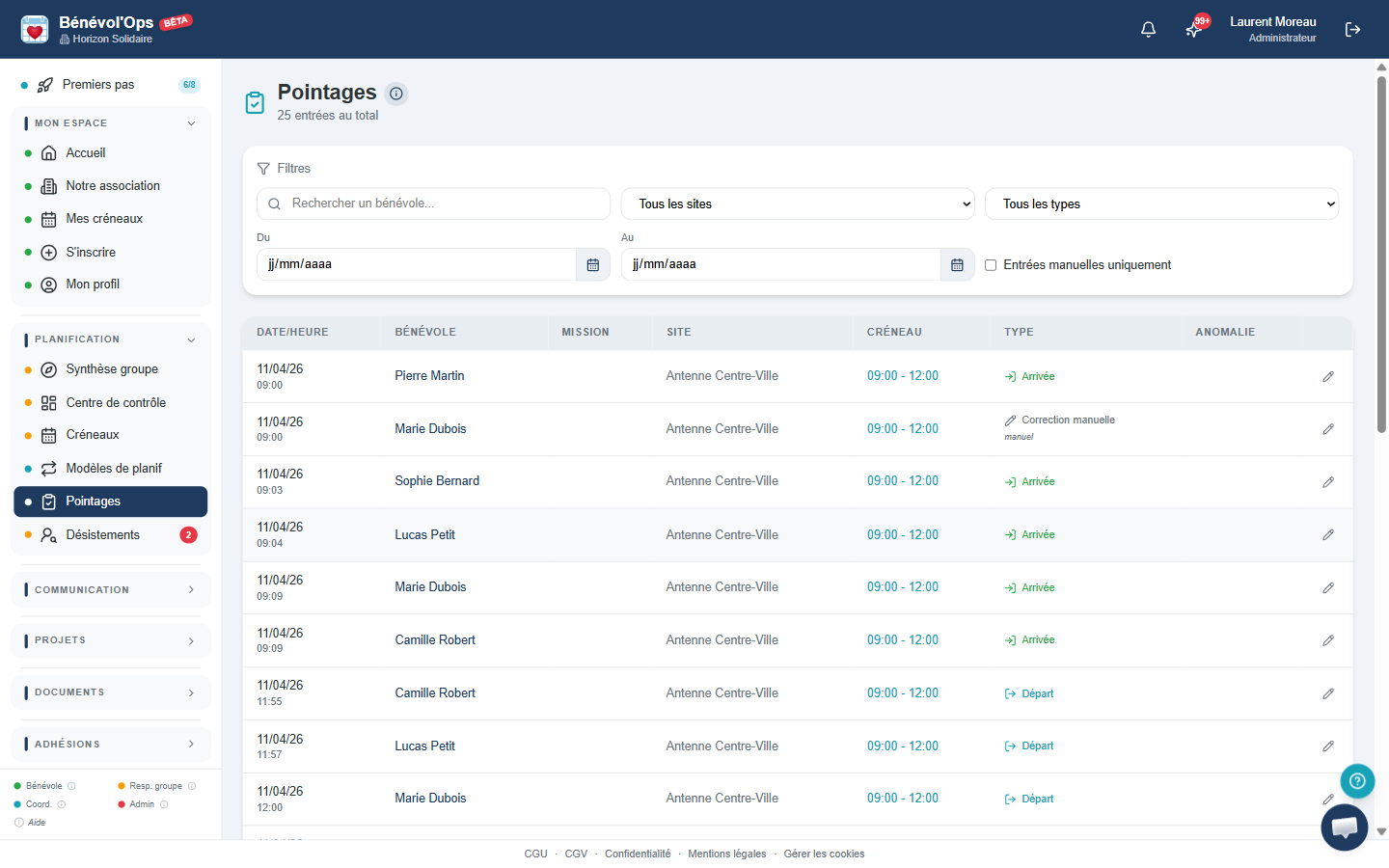Go to Notre association
The width and height of the screenshot is (1389, 868).
(x=111, y=186)
